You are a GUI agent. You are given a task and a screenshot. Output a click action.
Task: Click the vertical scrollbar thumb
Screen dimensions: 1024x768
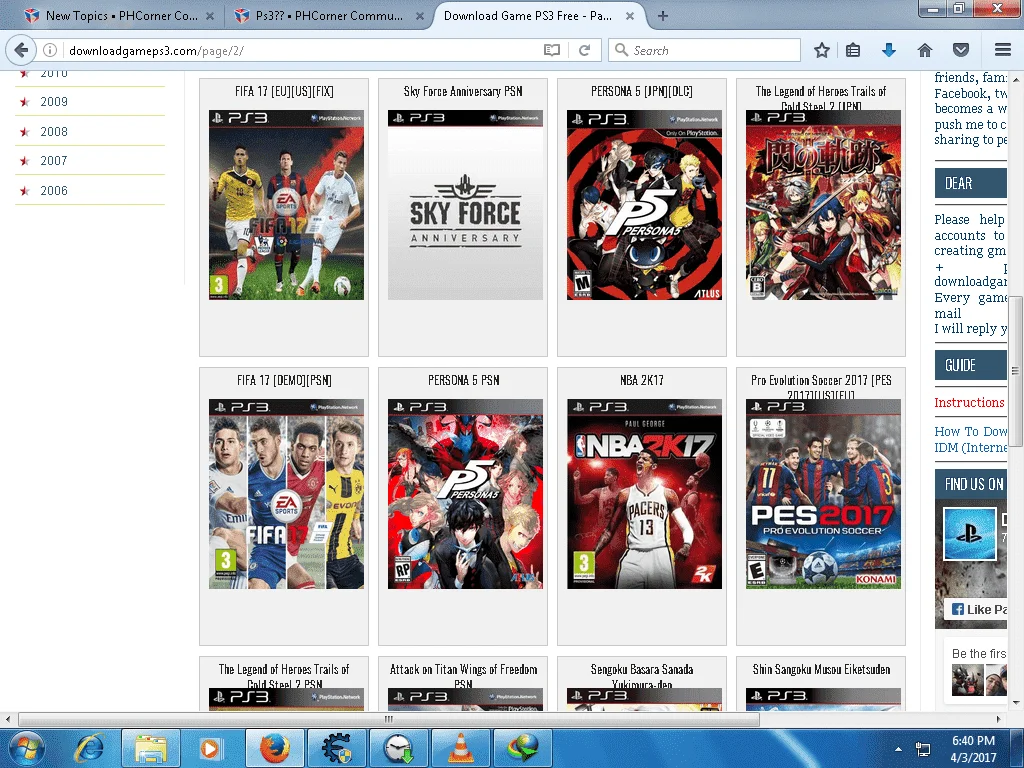1015,372
